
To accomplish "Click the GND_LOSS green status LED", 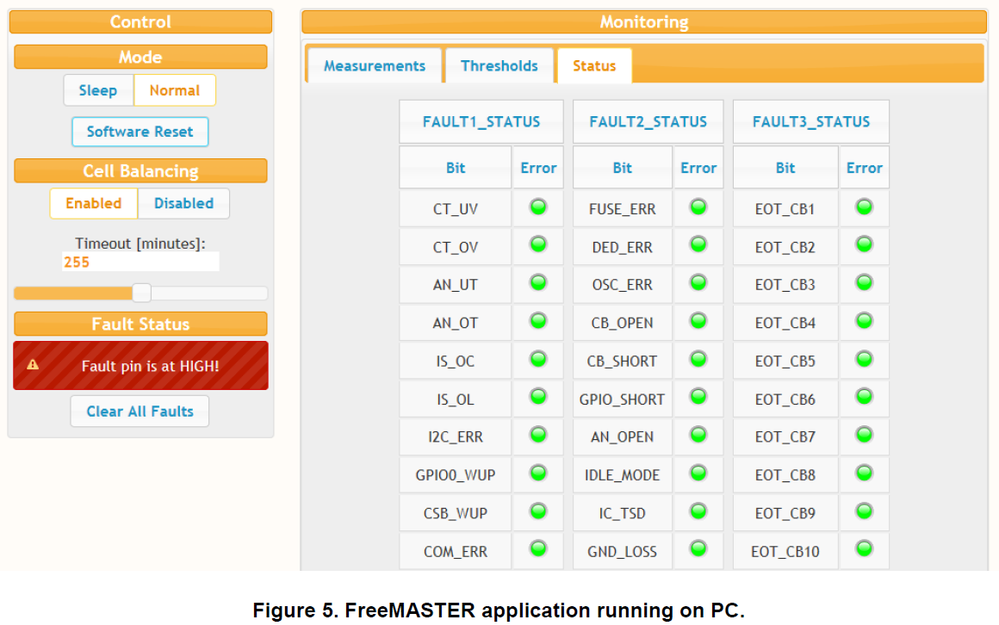I will tap(698, 548).
